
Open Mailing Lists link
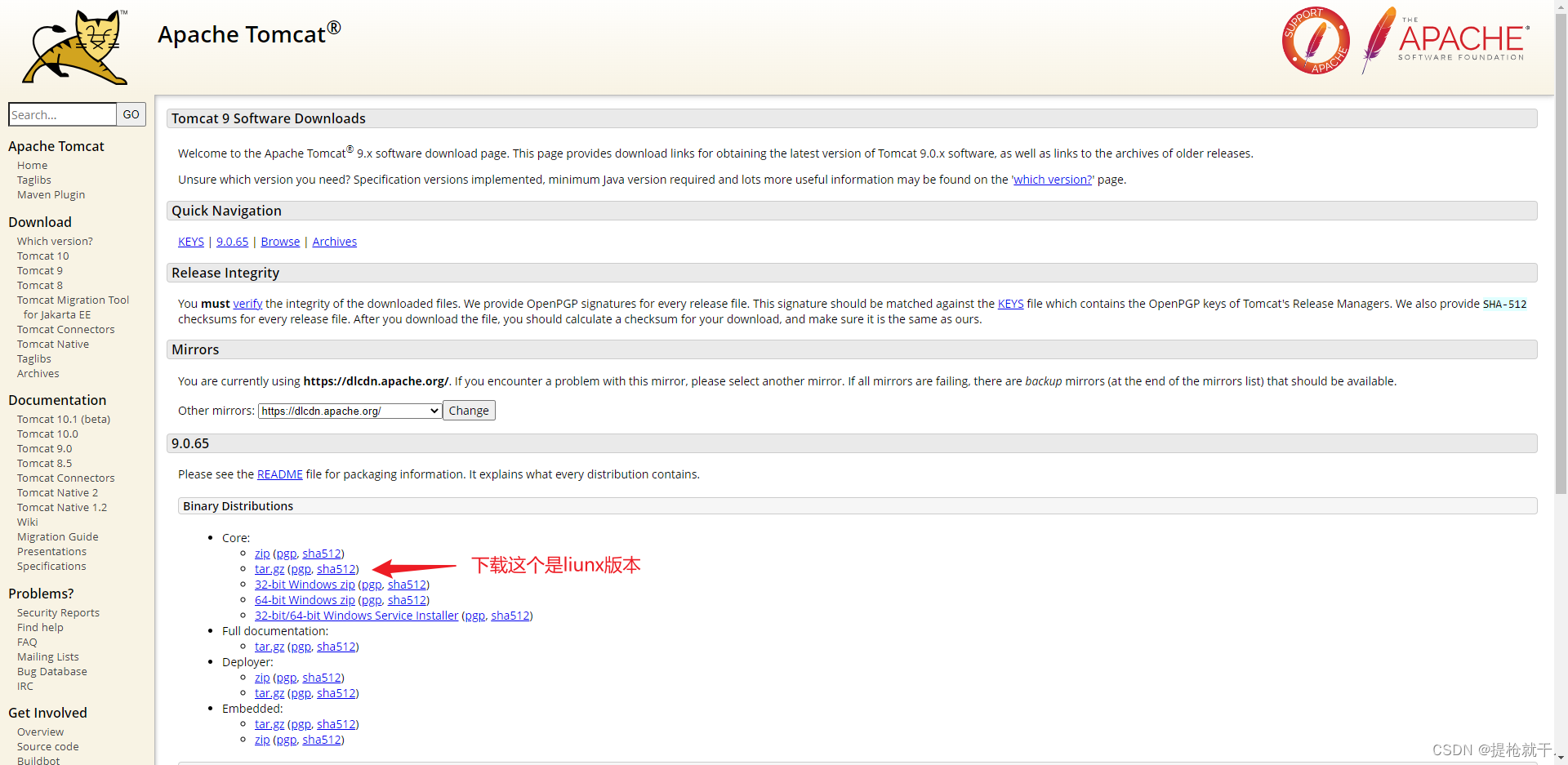(x=48, y=657)
